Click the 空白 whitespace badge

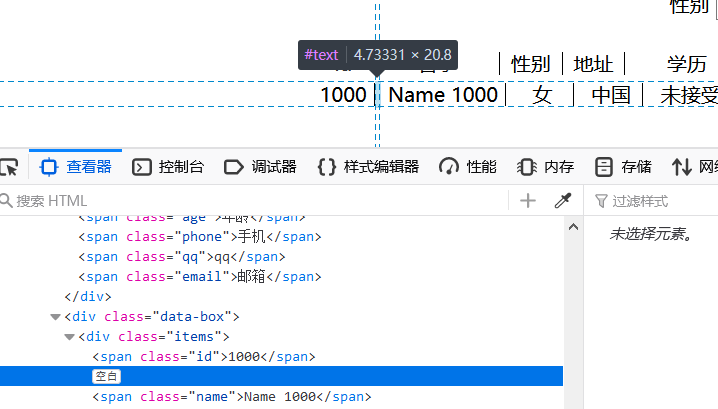107,377
